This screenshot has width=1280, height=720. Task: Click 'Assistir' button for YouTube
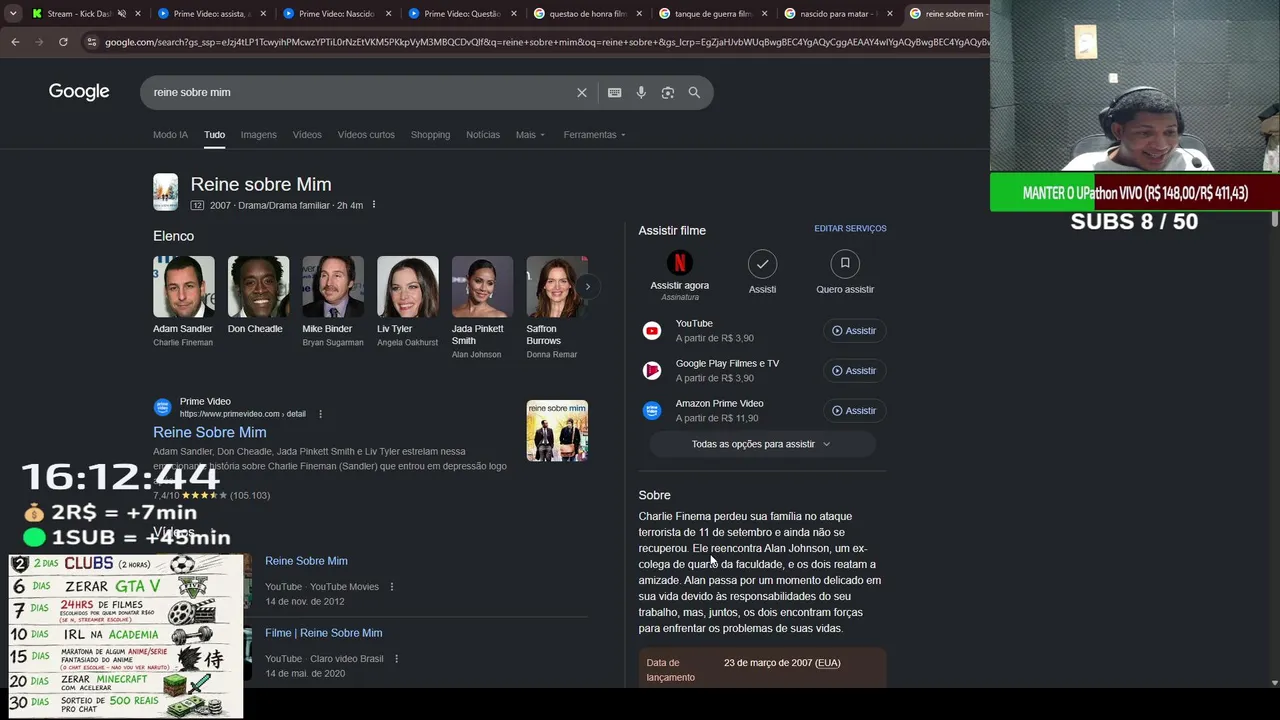854,331
